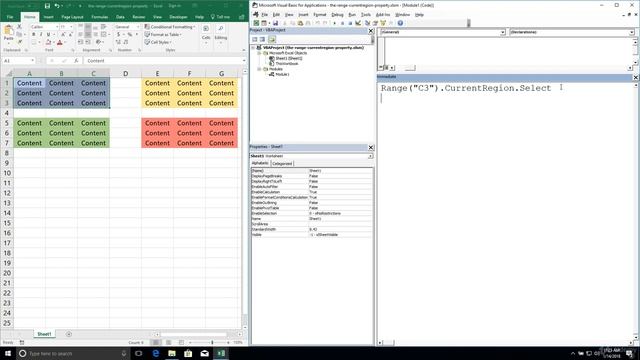Collapse Microsoft Excel Objects folder node
This screenshot has width=640, height=360.
tap(259, 53)
